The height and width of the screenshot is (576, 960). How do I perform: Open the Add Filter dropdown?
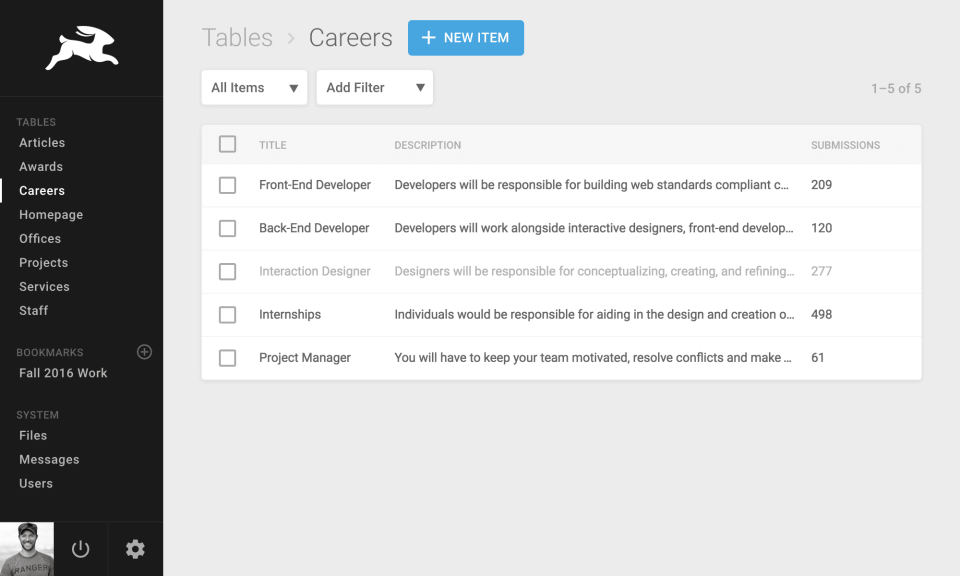click(374, 87)
